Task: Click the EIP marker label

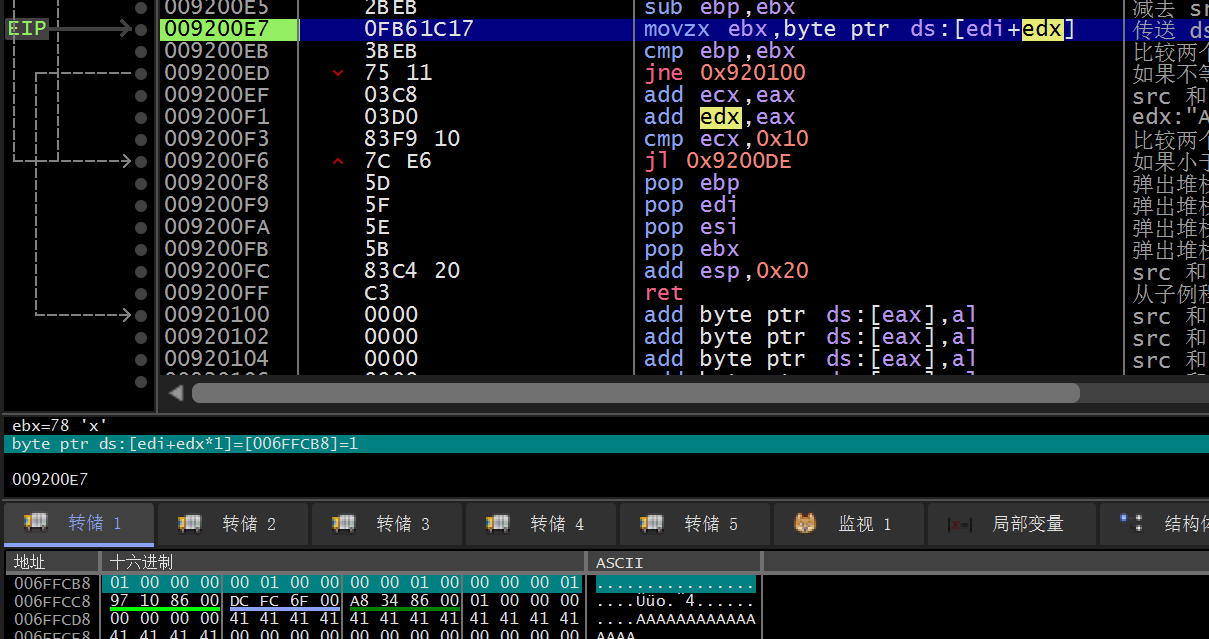Action: [x=27, y=29]
